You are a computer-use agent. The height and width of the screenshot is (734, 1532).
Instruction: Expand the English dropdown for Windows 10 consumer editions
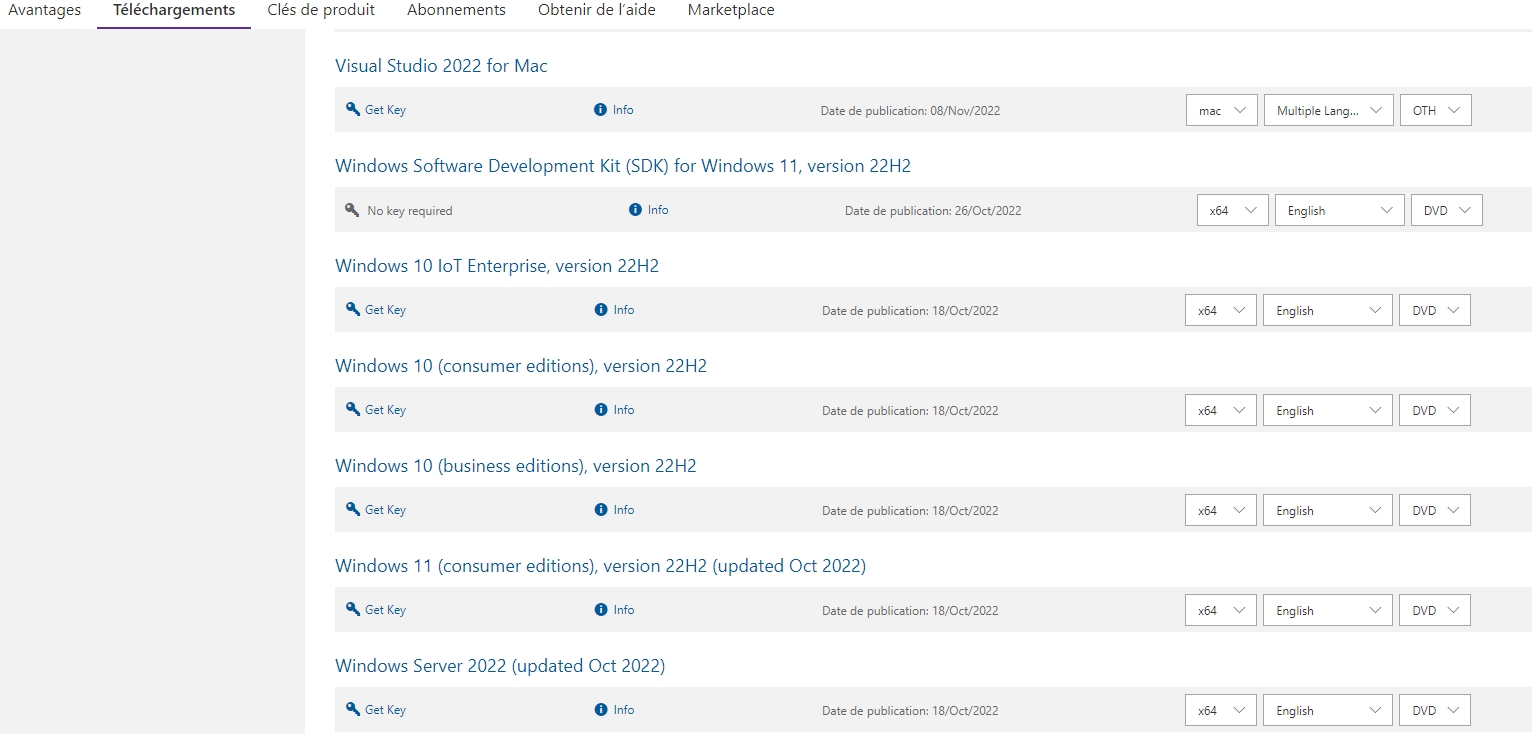pos(1328,410)
